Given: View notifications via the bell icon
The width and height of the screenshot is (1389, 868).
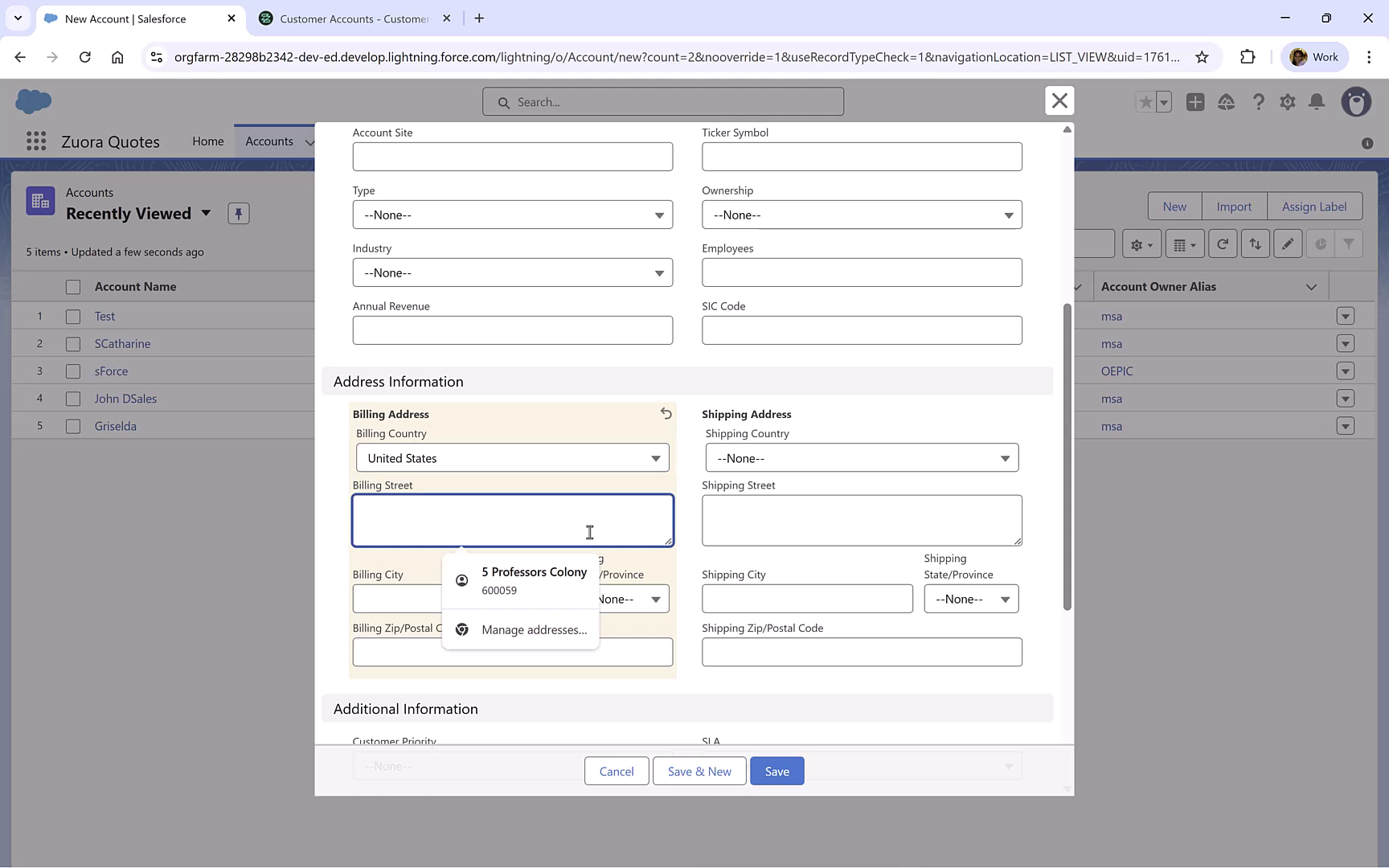Looking at the screenshot, I should pos(1317,102).
